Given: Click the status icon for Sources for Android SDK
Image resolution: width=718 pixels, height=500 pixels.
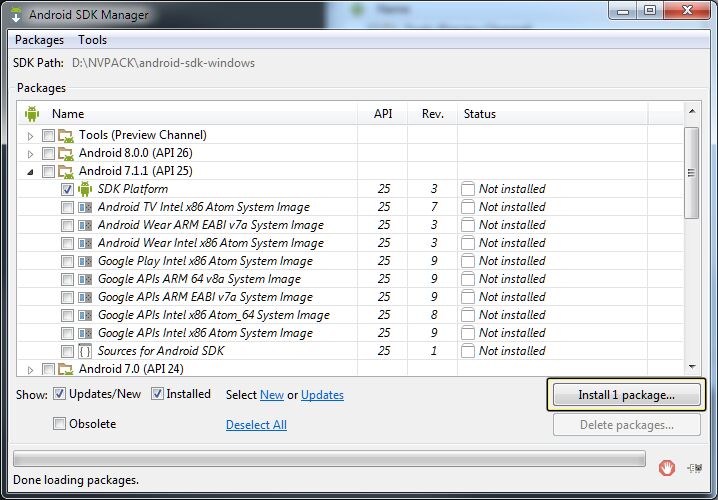Looking at the screenshot, I should pyautogui.click(x=468, y=351).
